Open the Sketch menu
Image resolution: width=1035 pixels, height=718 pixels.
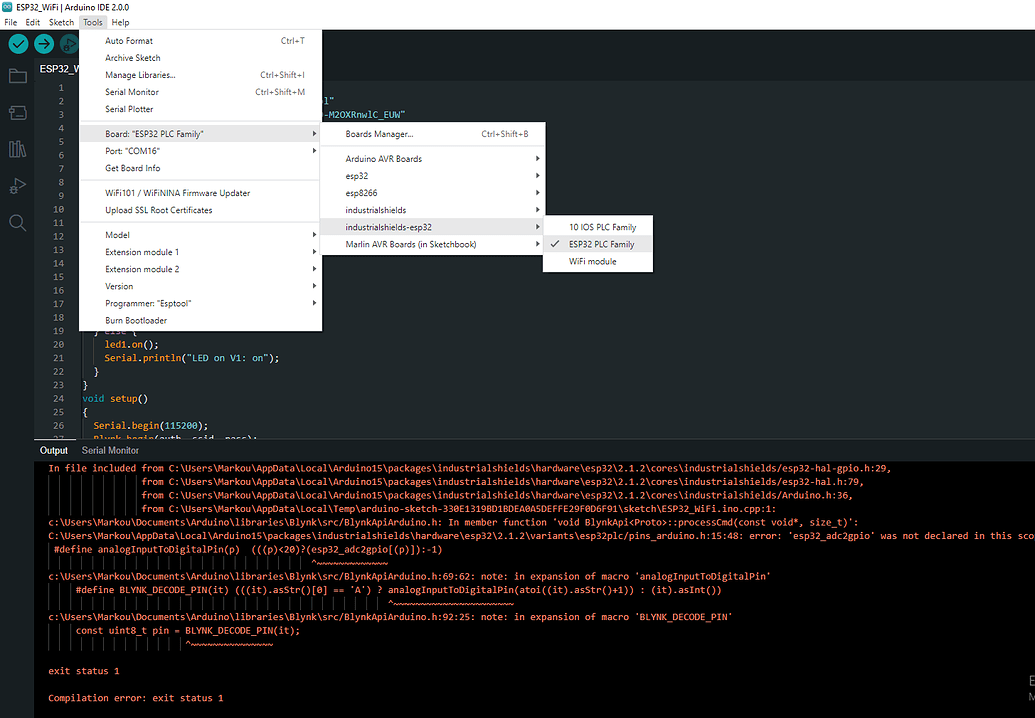pyautogui.click(x=61, y=22)
